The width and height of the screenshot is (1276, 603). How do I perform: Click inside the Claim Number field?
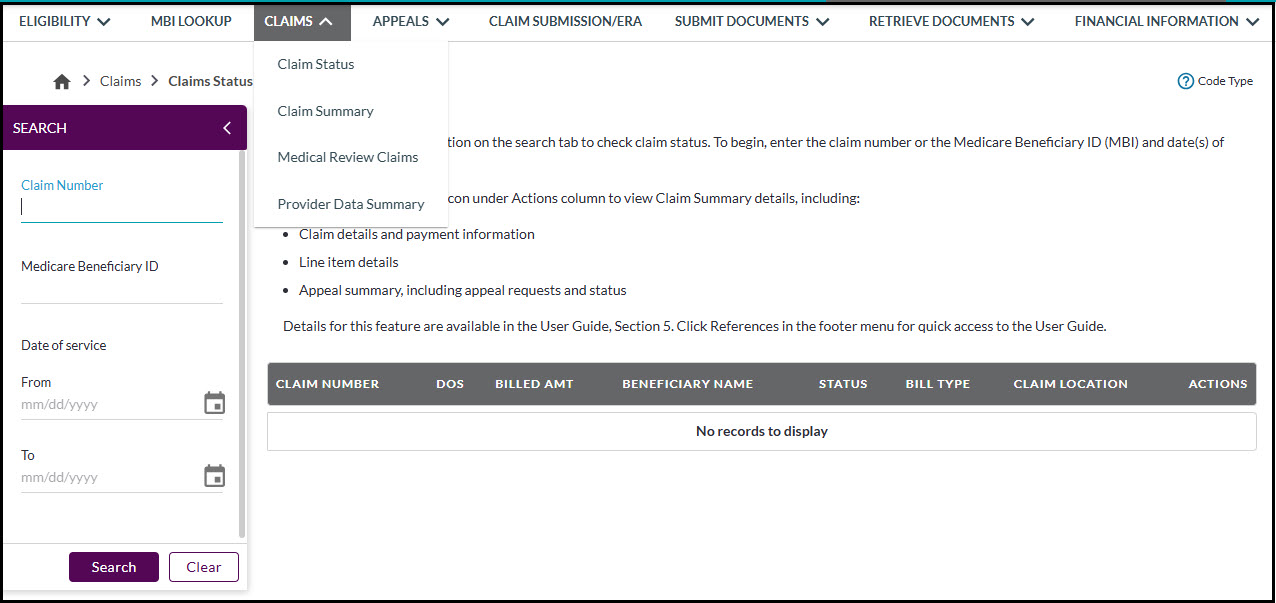point(120,207)
